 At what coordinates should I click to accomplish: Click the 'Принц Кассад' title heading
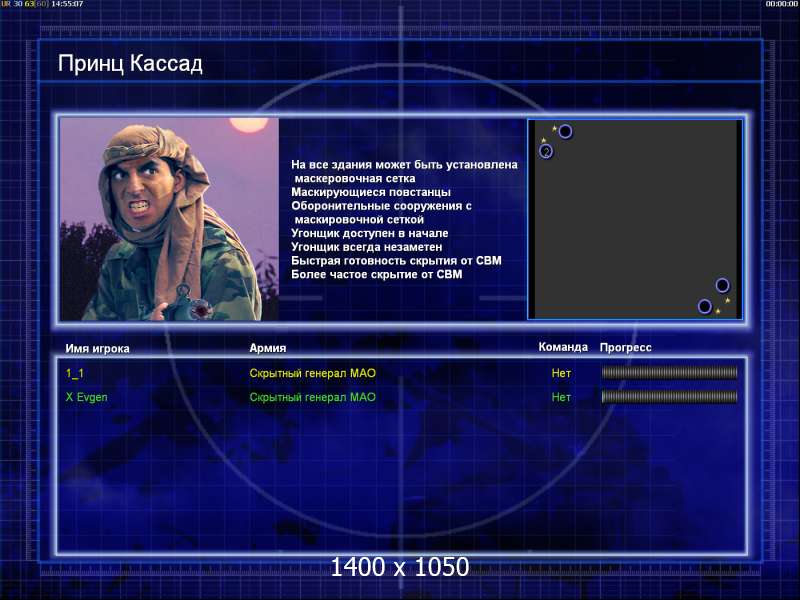click(x=130, y=64)
